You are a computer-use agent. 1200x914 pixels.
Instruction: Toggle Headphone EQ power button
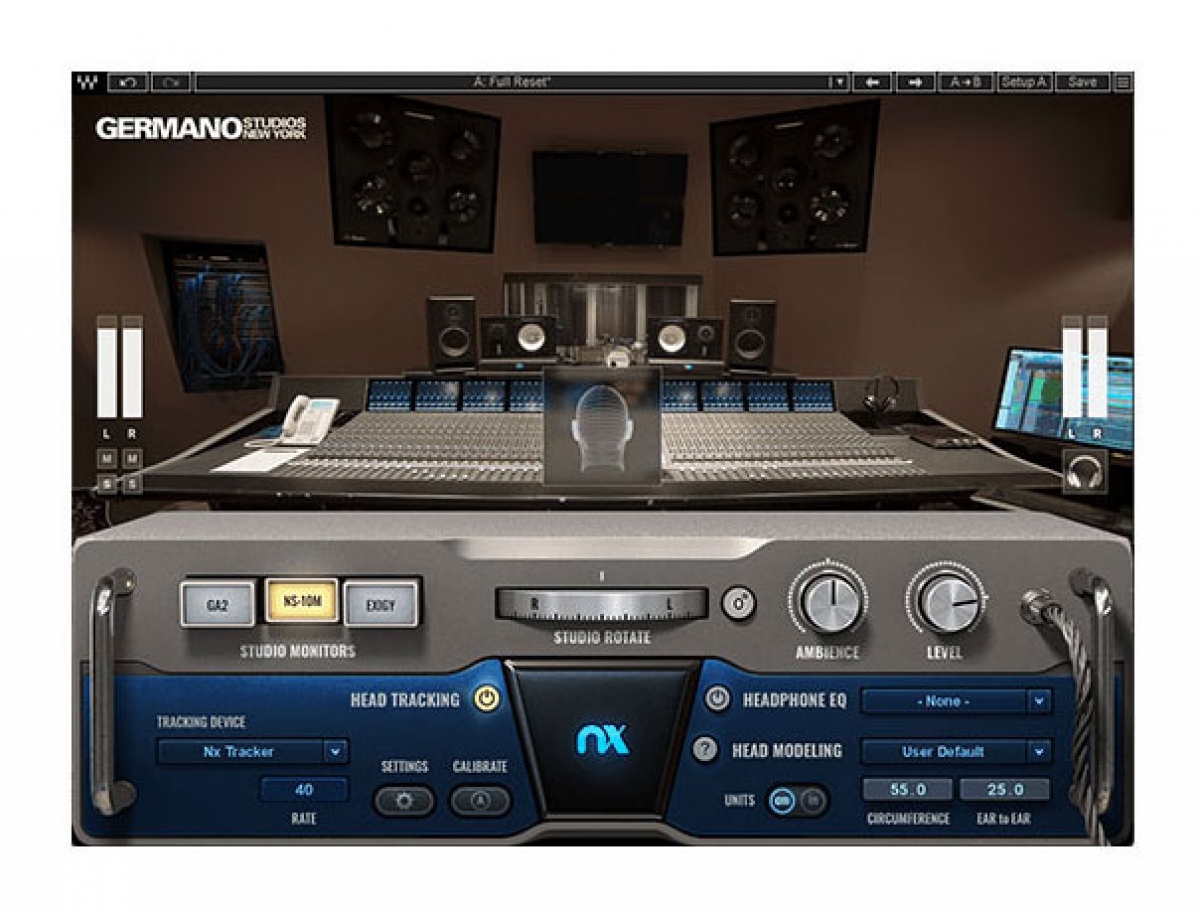[x=717, y=699]
